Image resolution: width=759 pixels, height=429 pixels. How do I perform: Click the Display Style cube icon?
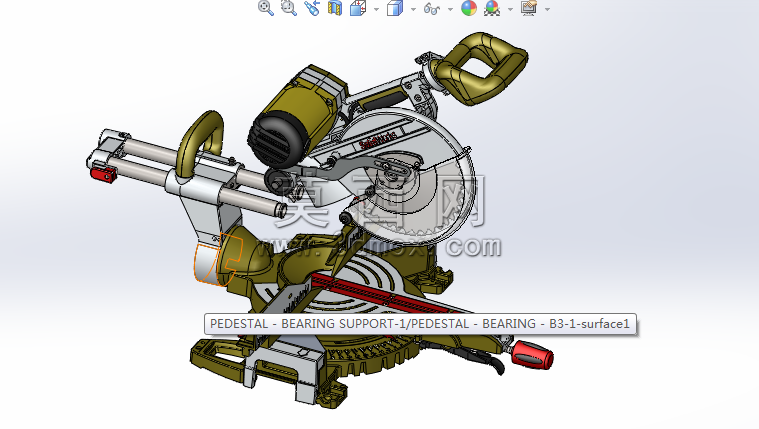click(395, 8)
